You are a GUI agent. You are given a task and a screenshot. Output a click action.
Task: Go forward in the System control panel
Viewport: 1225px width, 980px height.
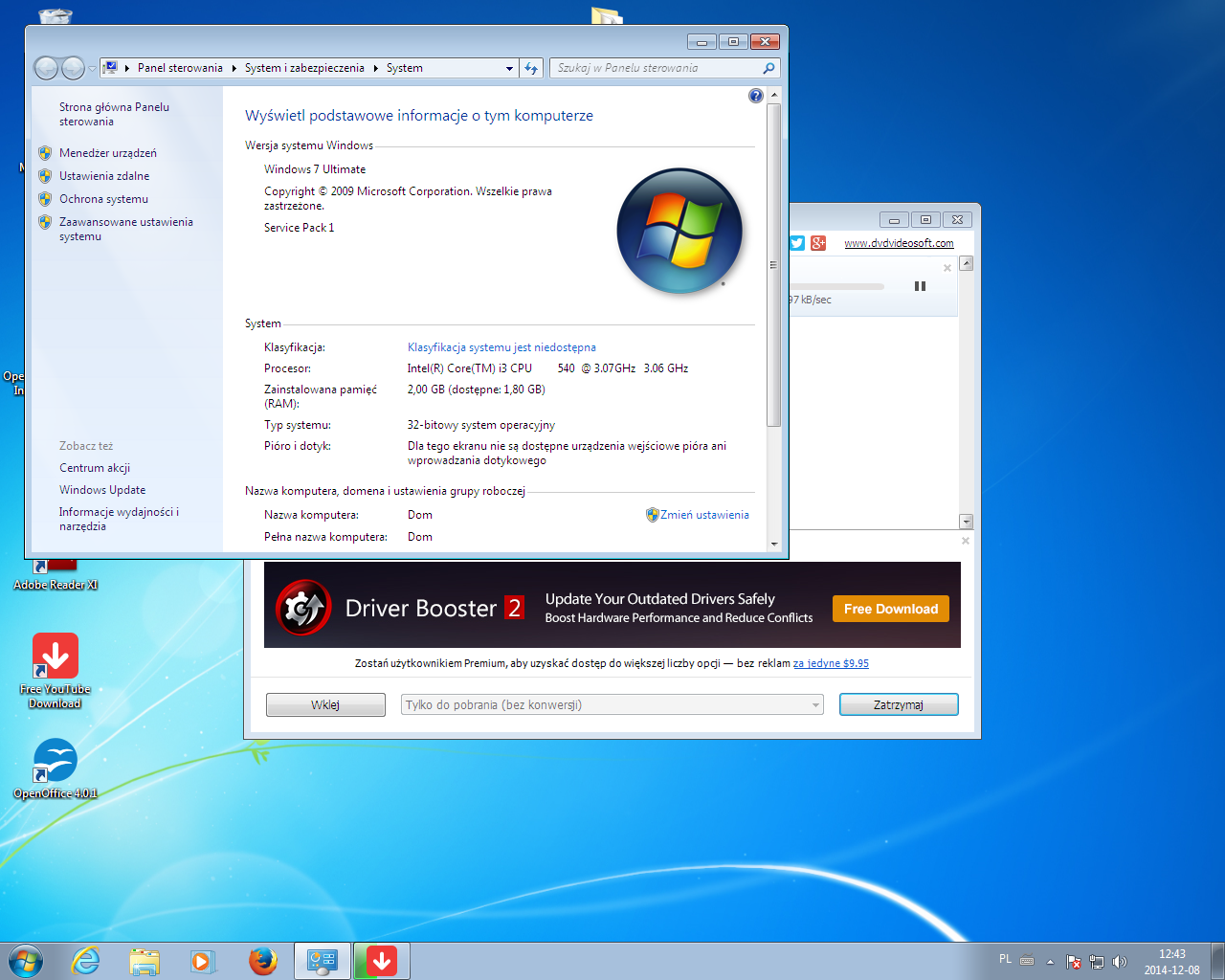tap(73, 68)
